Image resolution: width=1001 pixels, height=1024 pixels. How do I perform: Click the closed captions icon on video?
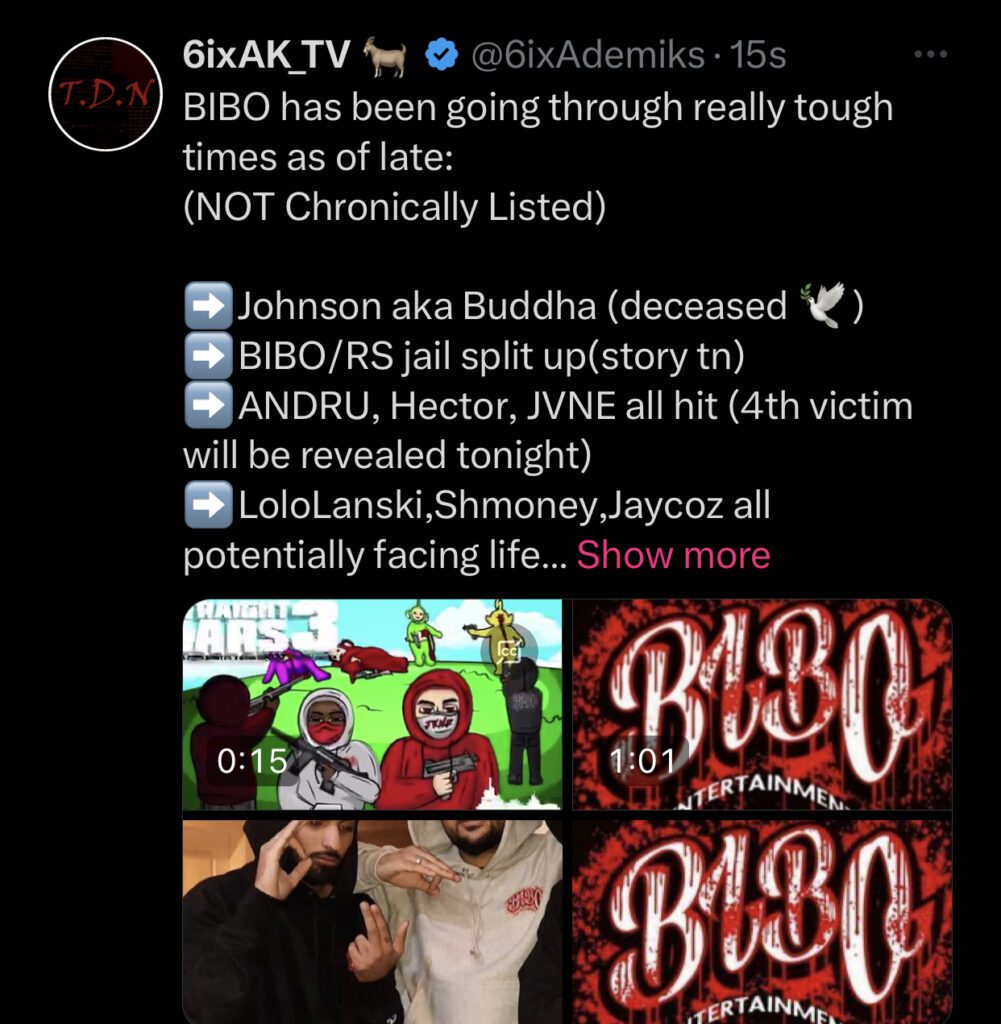click(x=509, y=651)
